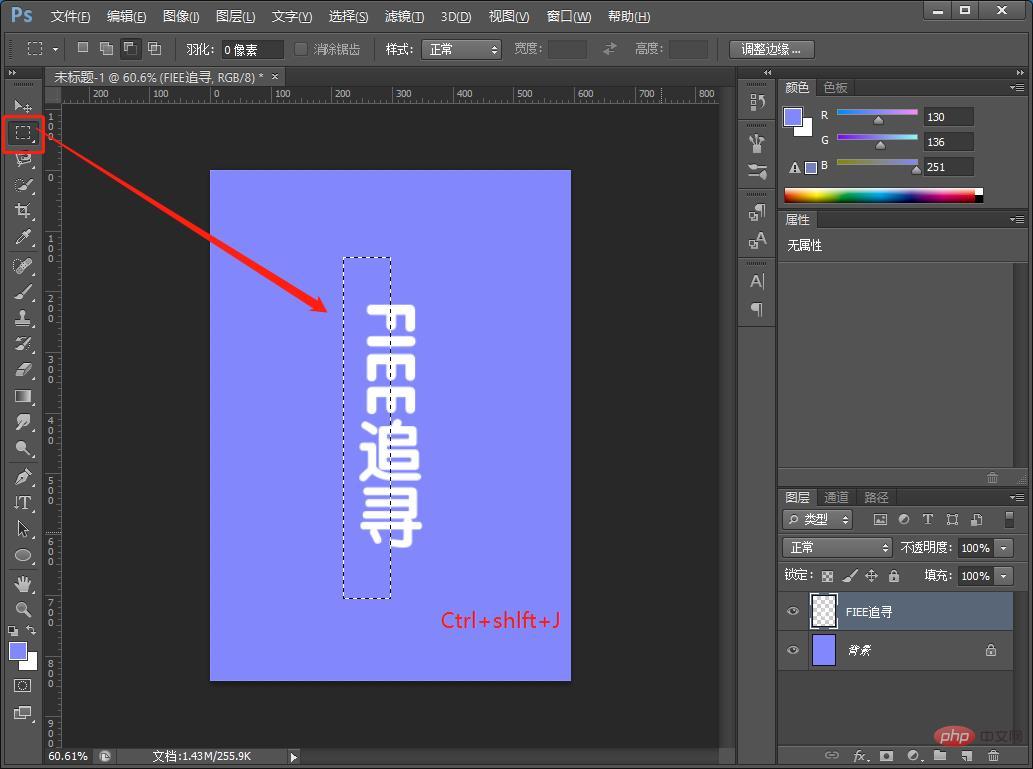Toggle the 消除锯齿 checkbox
Image resolution: width=1033 pixels, height=769 pixels.
click(x=301, y=49)
